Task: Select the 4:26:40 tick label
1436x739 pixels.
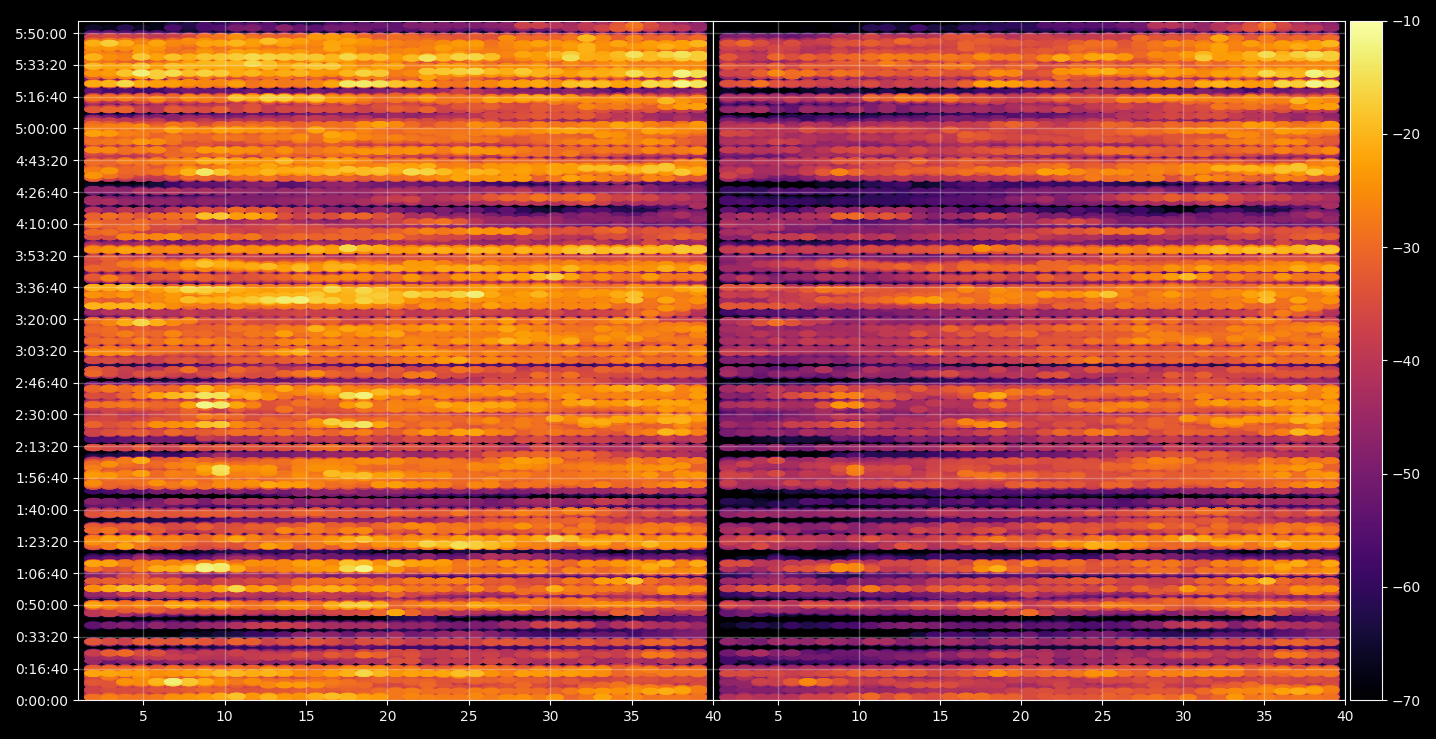Action: pos(41,192)
